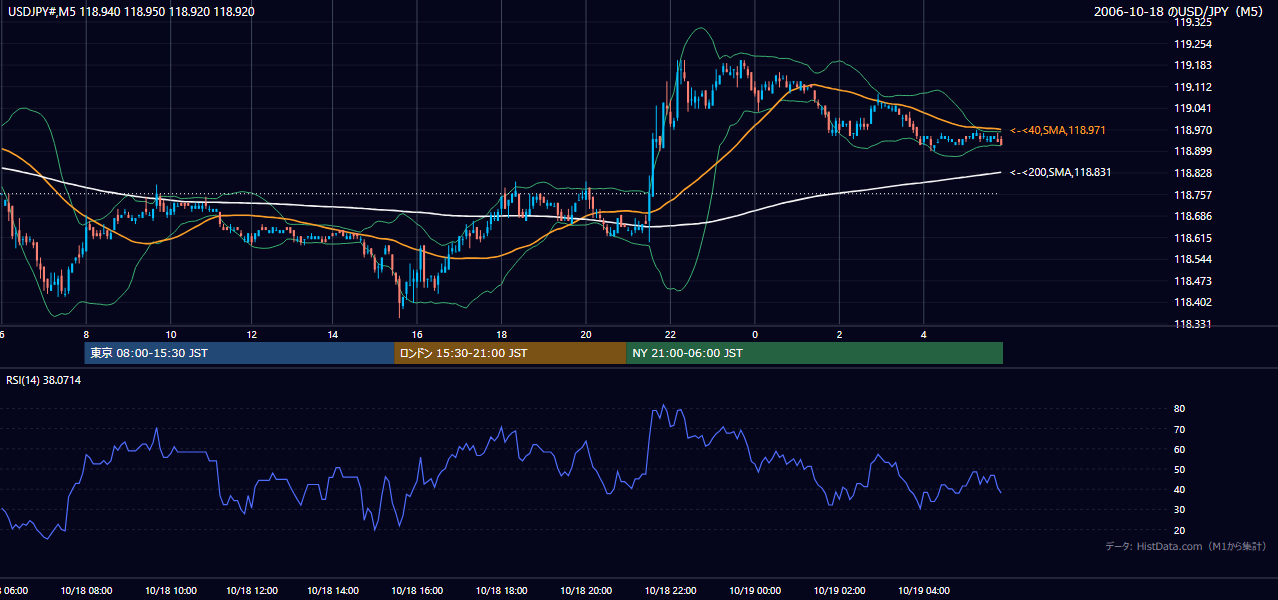Image resolution: width=1278 pixels, height=600 pixels.
Task: Select price axis value 118.615
Action: tap(1192, 238)
